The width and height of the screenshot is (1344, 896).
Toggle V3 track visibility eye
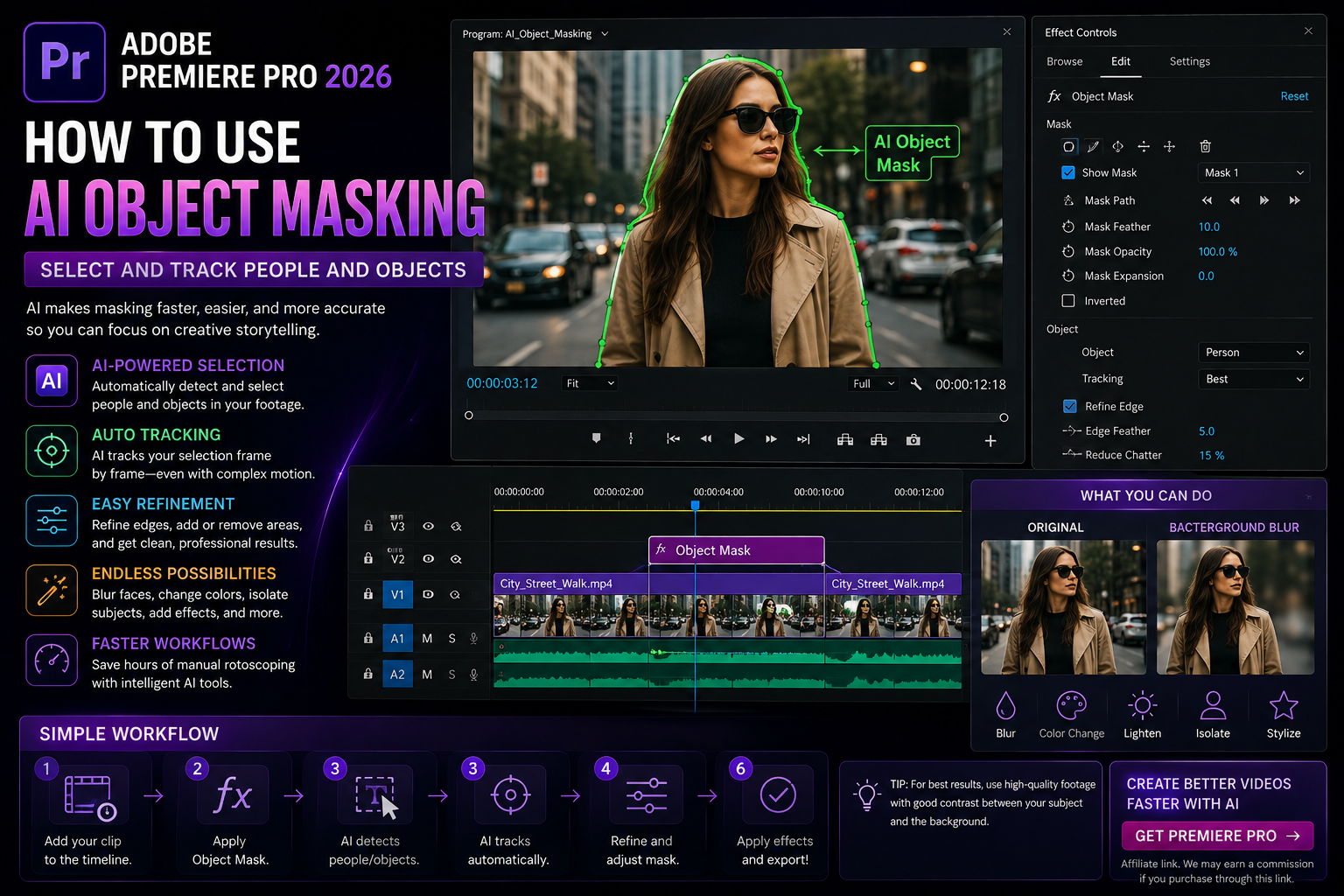click(x=429, y=527)
